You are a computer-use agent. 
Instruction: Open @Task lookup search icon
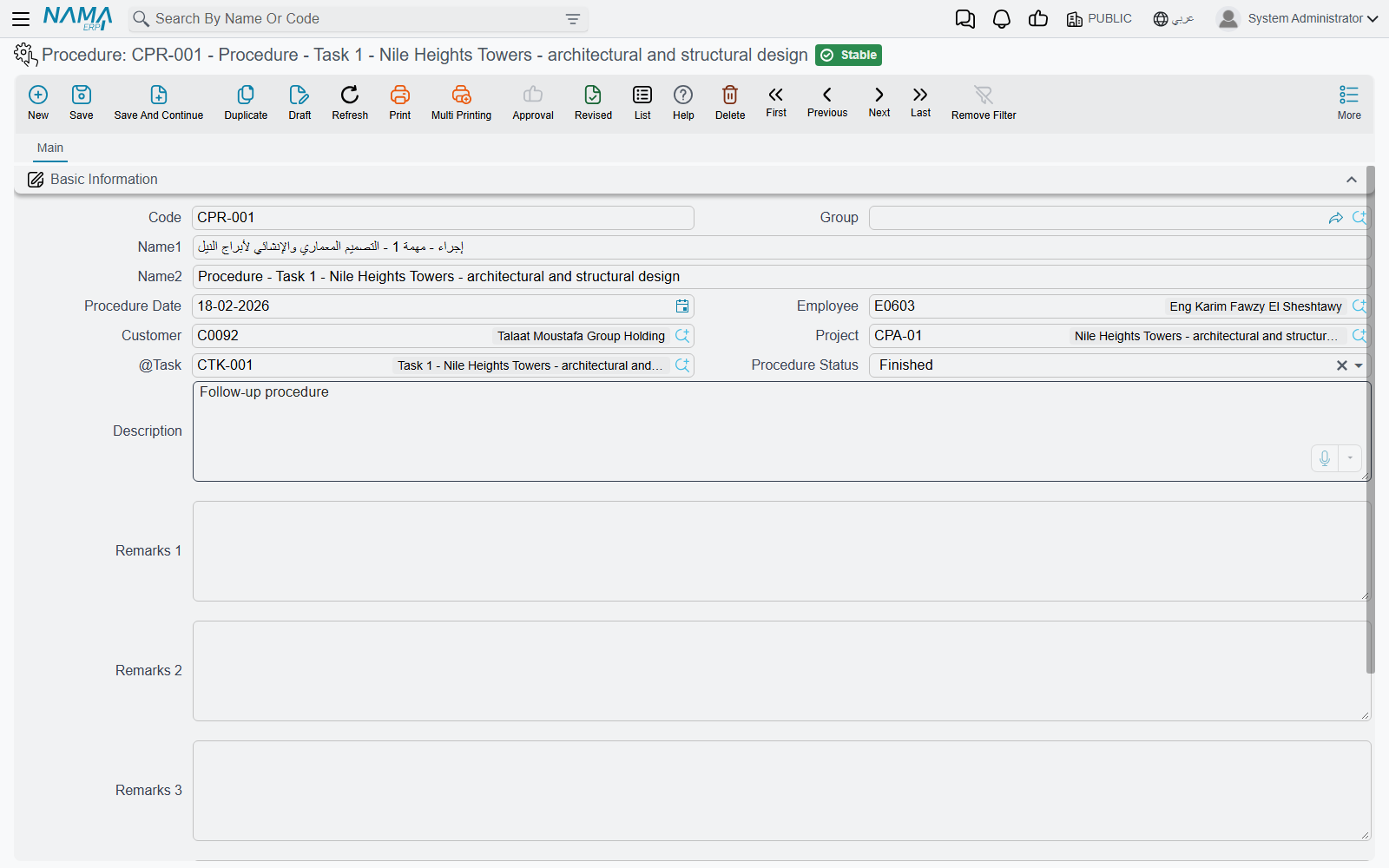point(682,365)
